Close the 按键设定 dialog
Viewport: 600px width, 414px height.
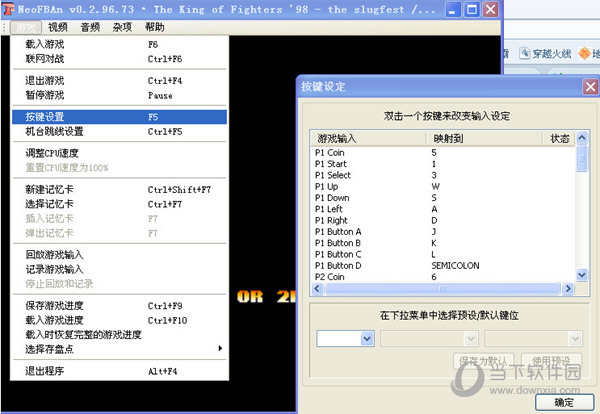pyautogui.click(x=590, y=87)
